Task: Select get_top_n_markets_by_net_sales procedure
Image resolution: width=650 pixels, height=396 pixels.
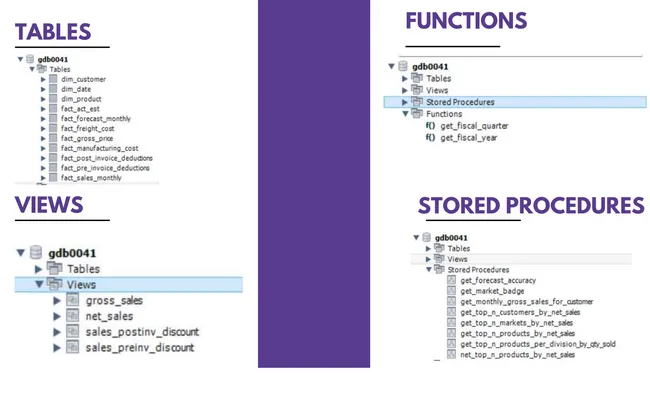Action: pos(517,323)
